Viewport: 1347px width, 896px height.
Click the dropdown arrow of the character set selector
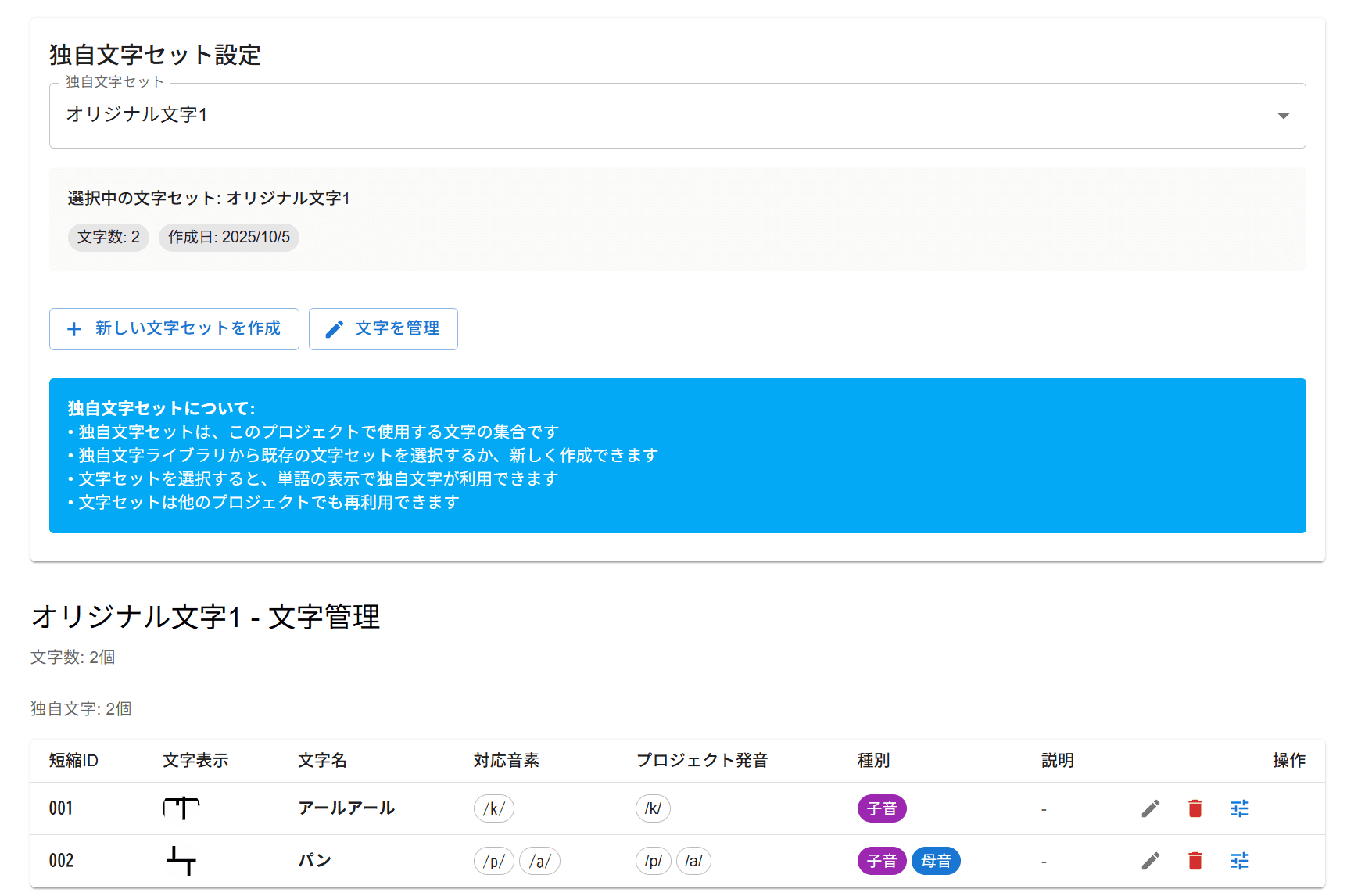coord(1283,116)
